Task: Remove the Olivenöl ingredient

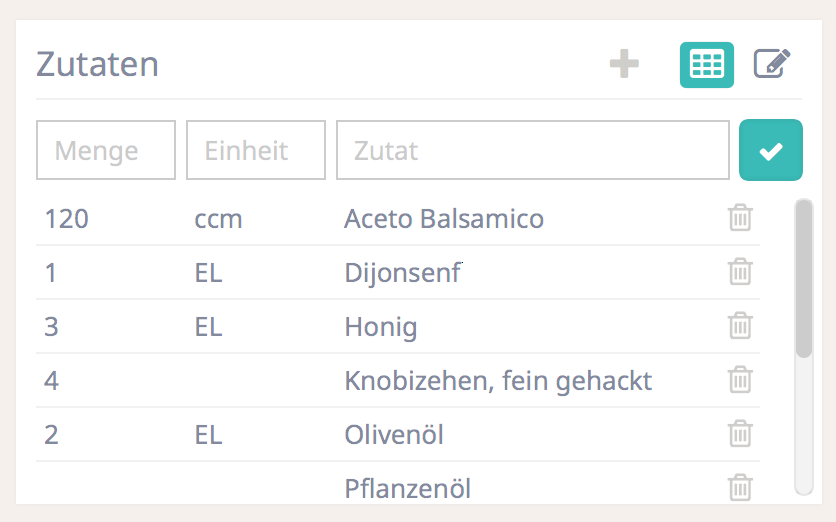Action: coord(740,434)
